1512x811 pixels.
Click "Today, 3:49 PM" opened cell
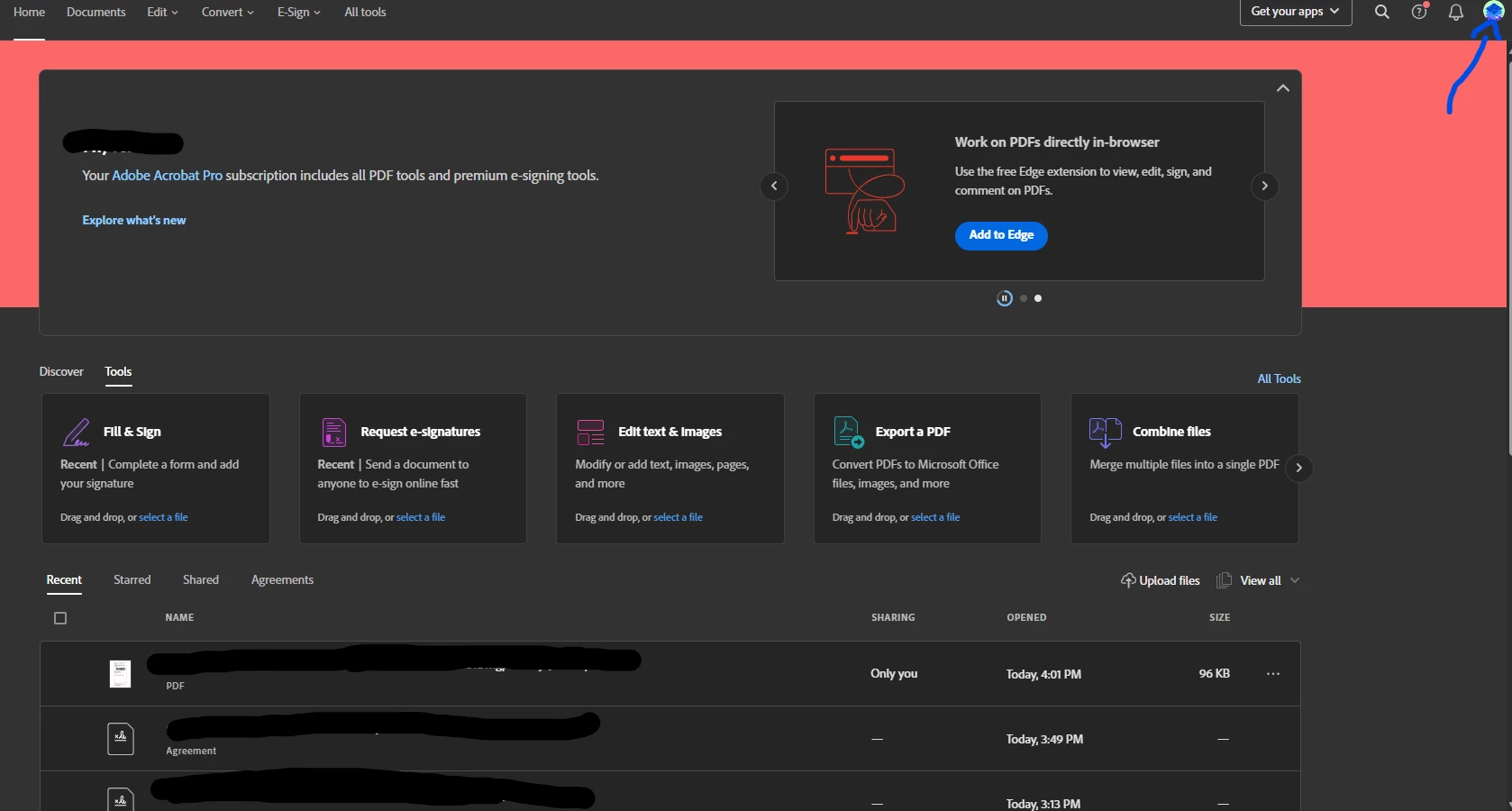pyautogui.click(x=1044, y=740)
